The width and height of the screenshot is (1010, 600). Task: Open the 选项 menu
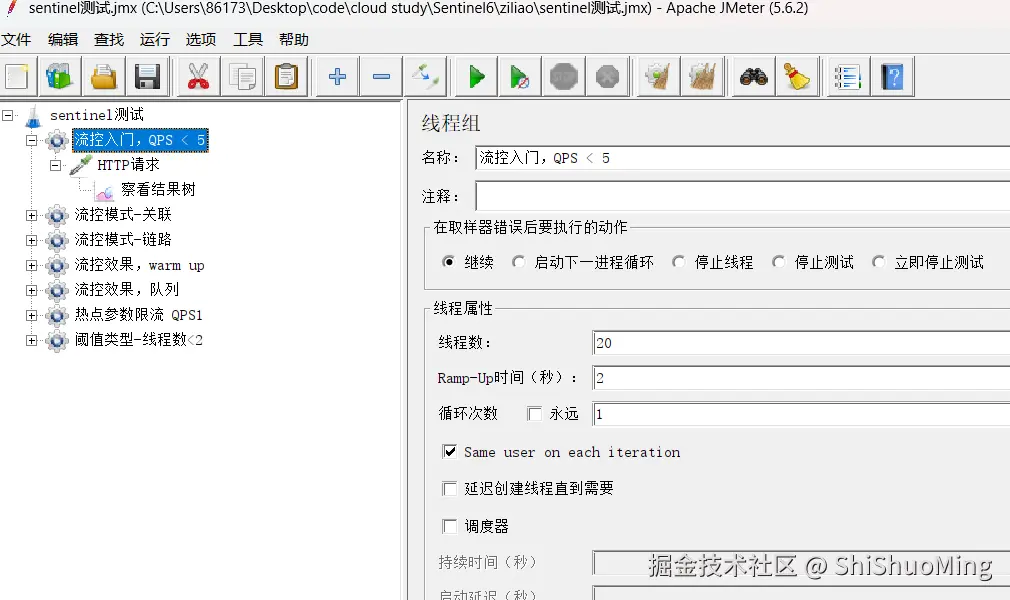pos(201,40)
